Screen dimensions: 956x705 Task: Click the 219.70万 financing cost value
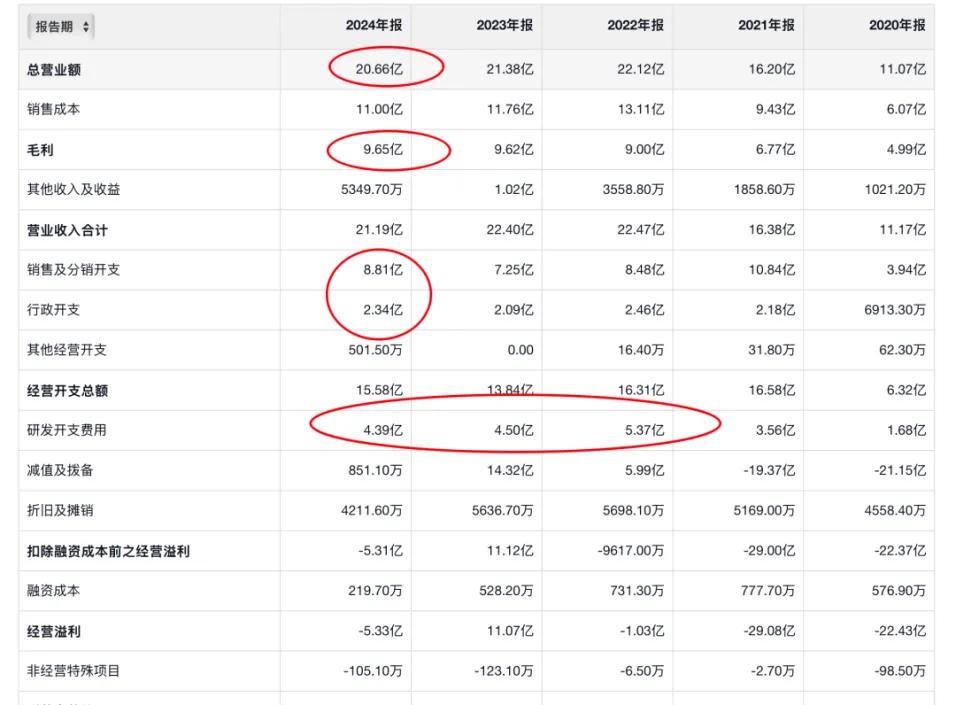375,591
